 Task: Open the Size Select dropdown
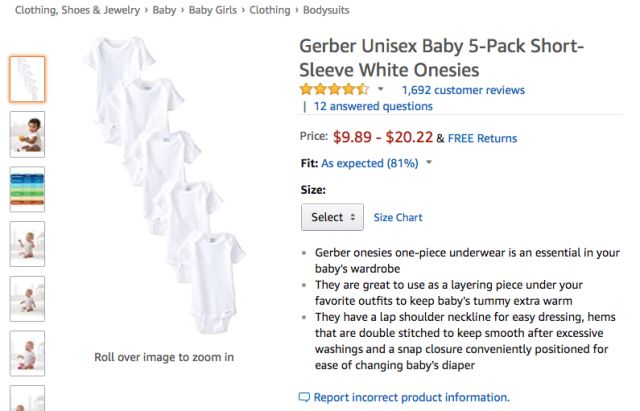tap(332, 217)
